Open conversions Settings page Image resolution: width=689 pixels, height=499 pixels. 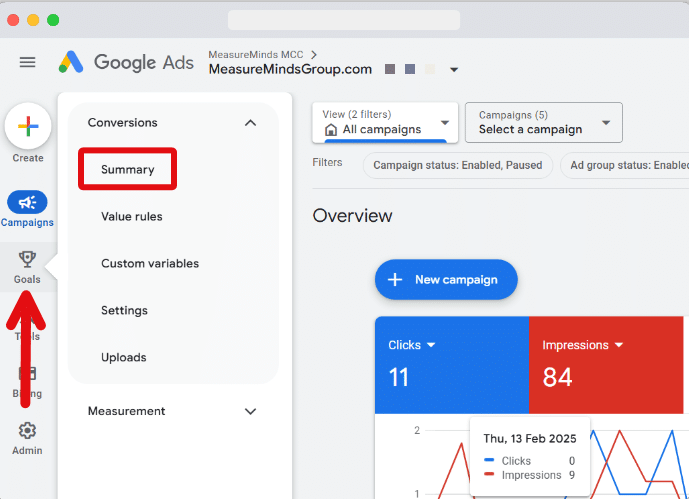(x=124, y=311)
